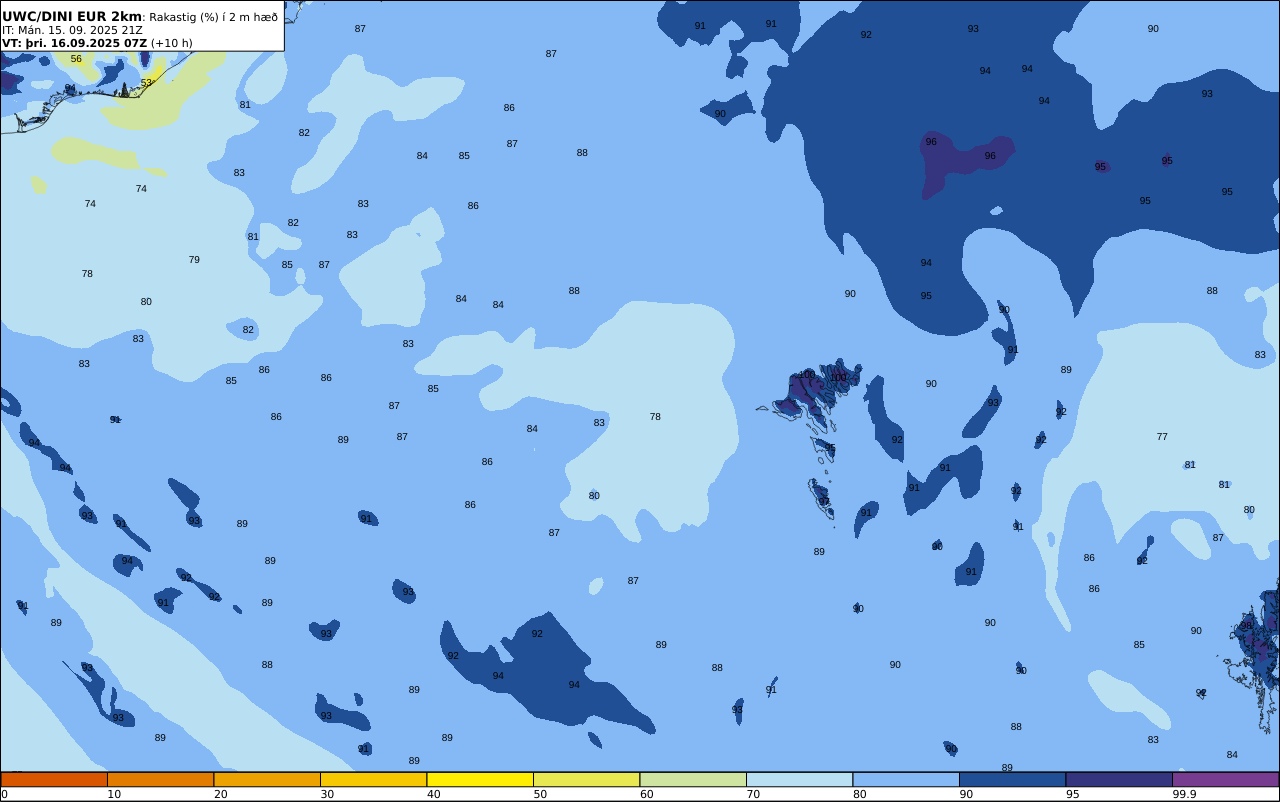1280x802 pixels.
Task: Click the title text UWC/DINI EUR 2km
Action: 72,16
